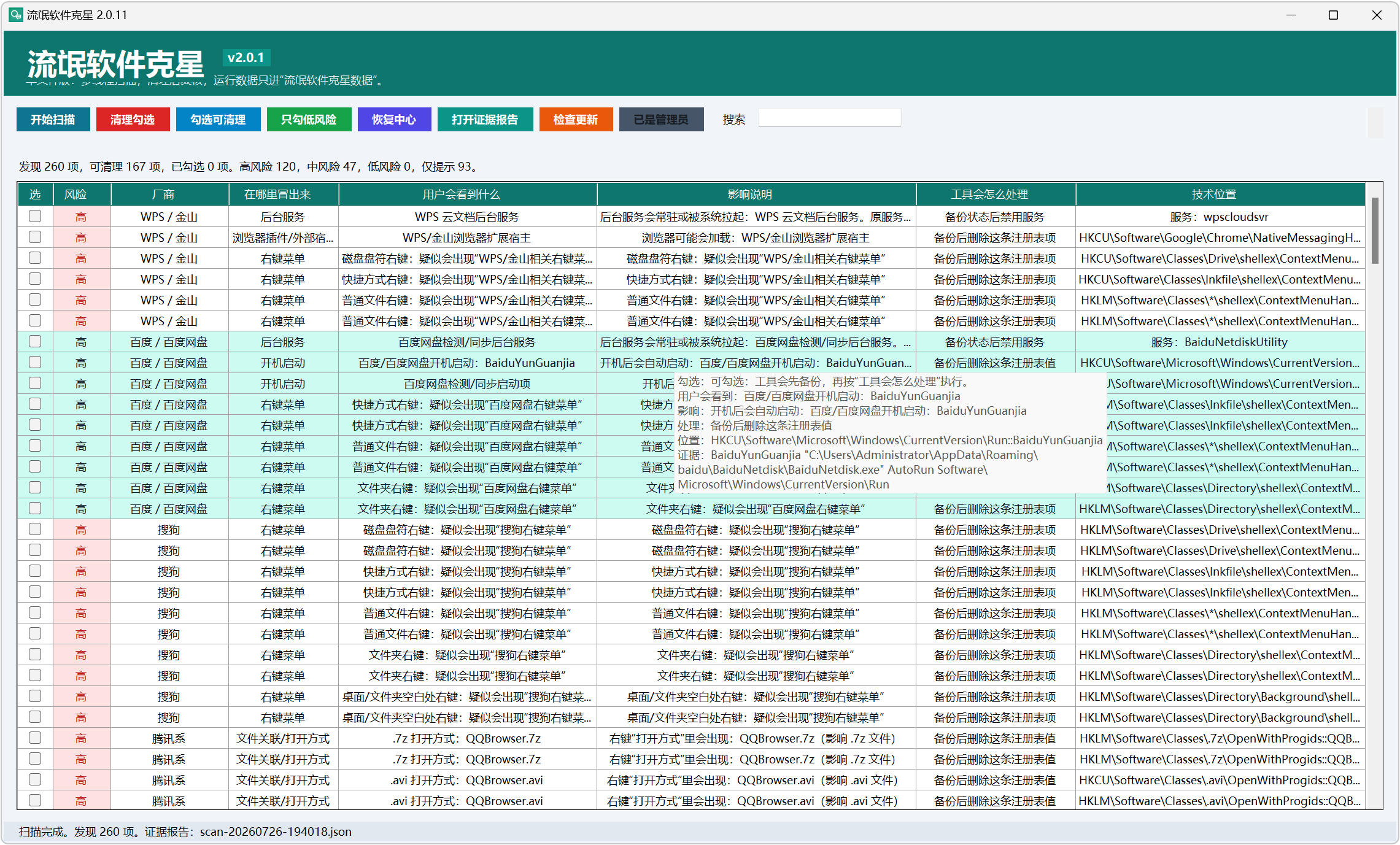The width and height of the screenshot is (1400, 845).
Task: Check the 百度网盘检测/同步启动项 row checkbox
Action: coord(35,383)
